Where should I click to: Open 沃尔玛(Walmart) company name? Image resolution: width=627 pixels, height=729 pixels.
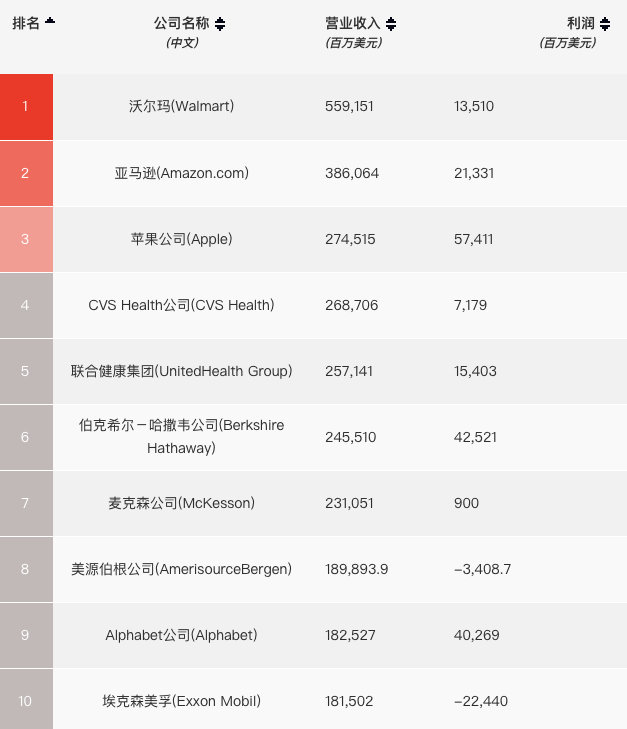[x=182, y=106]
